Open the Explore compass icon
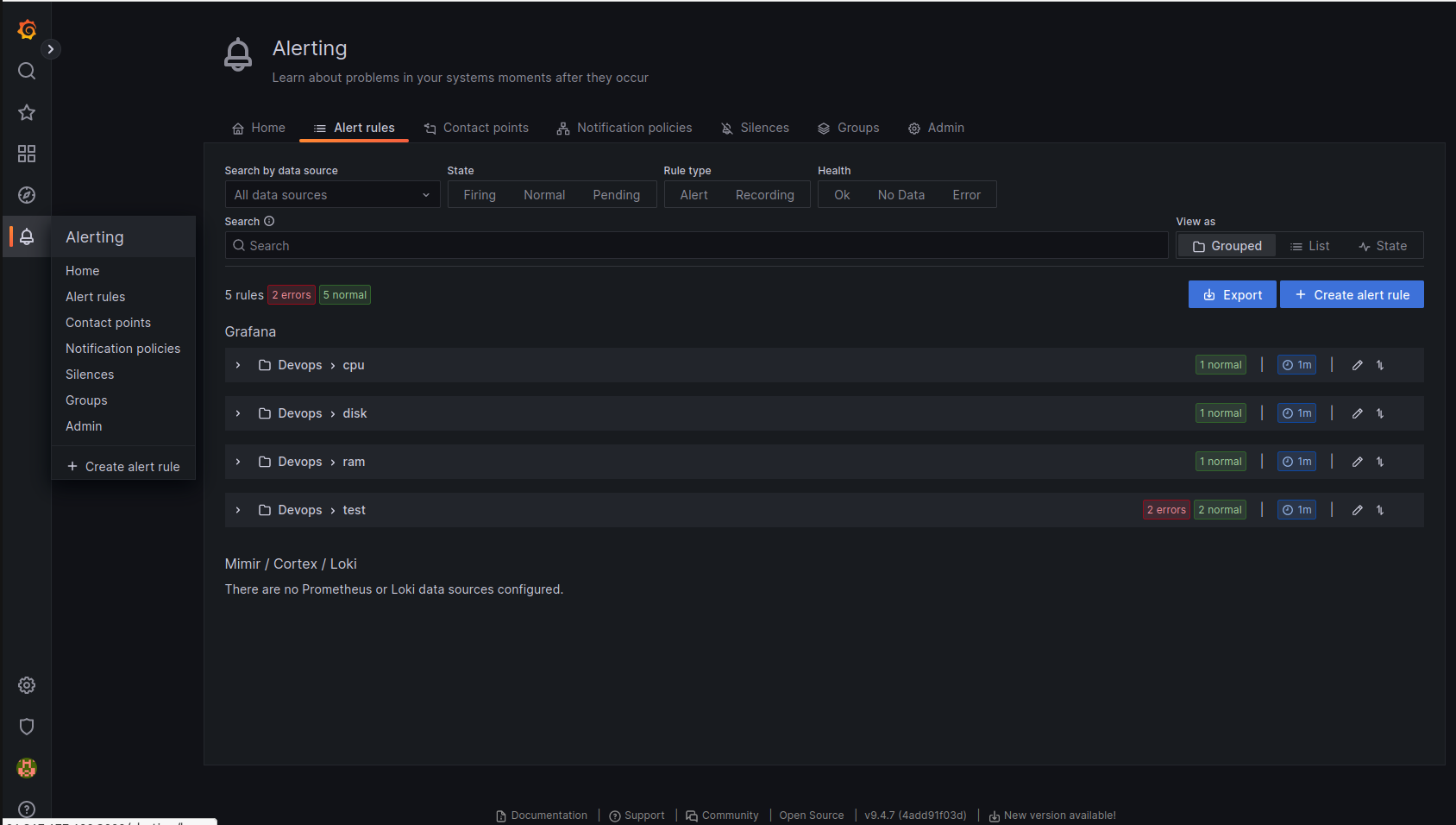 click(27, 195)
